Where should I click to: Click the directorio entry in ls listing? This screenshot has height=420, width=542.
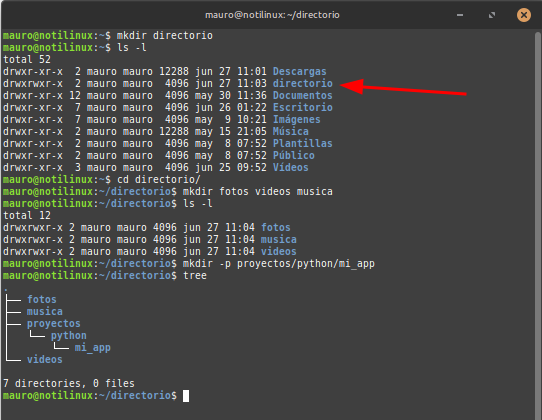tap(302, 83)
